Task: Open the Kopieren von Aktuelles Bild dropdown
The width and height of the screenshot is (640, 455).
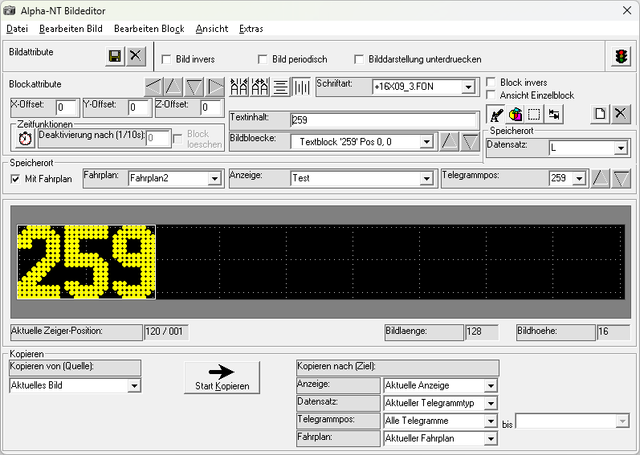Action: (x=134, y=386)
